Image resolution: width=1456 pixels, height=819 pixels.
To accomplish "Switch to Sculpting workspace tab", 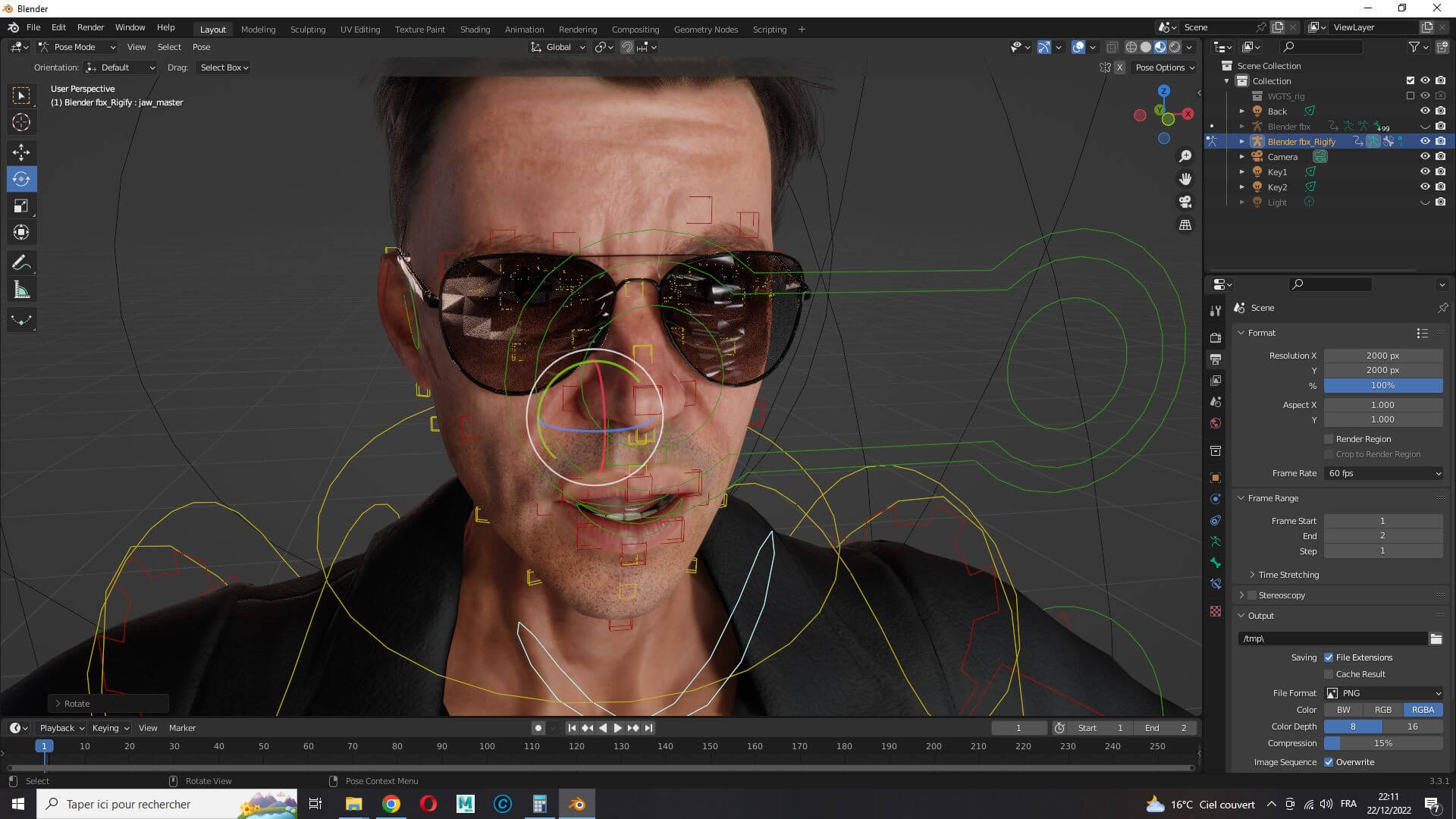I will (x=307, y=30).
